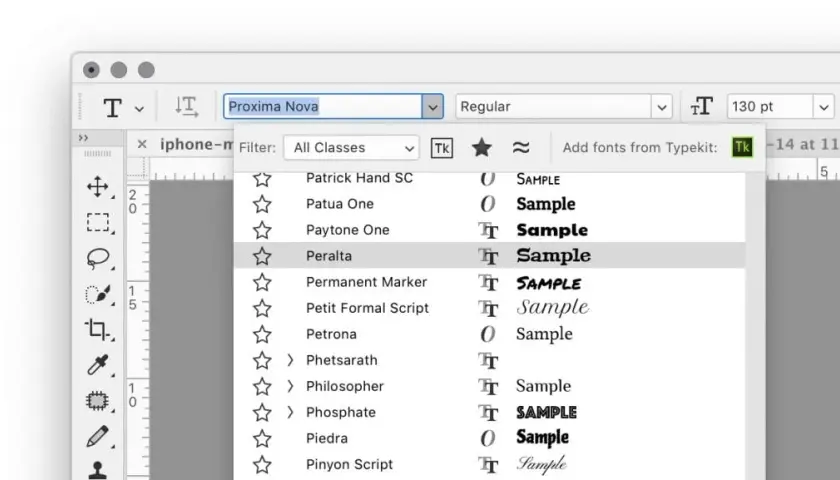Favorite the Peralta font star

(262, 256)
